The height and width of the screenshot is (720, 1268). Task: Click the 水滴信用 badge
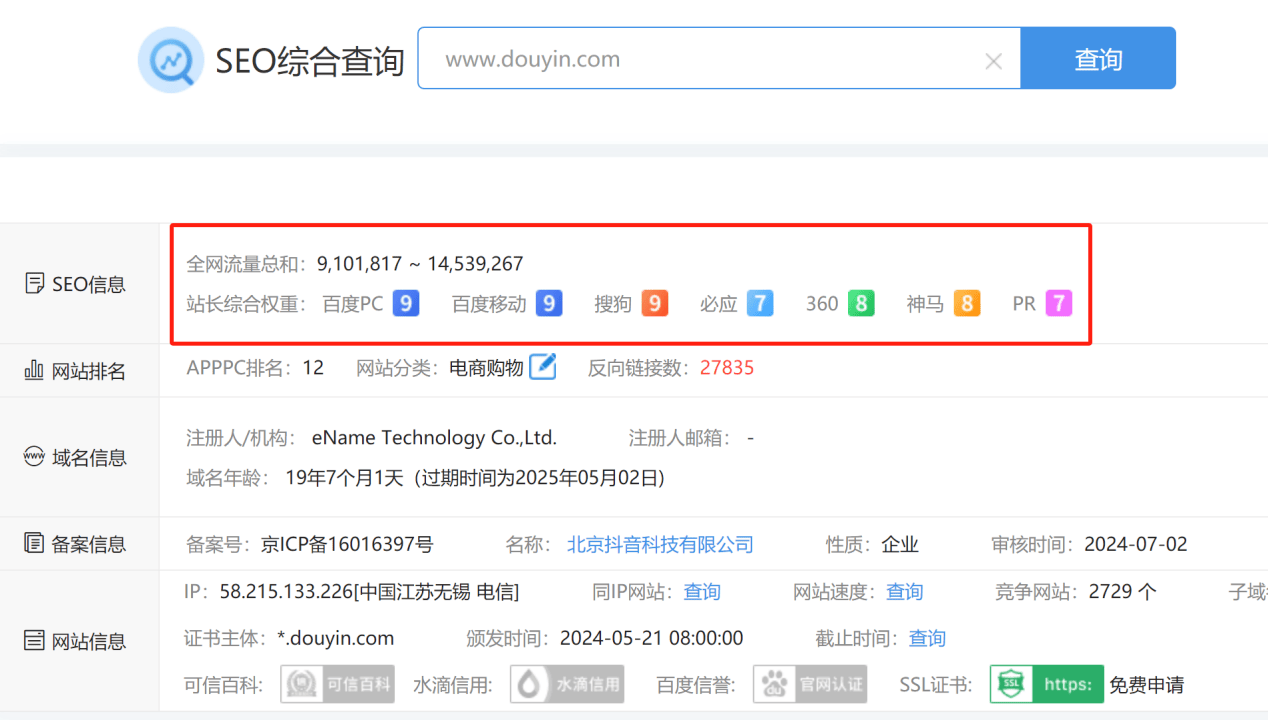point(567,684)
